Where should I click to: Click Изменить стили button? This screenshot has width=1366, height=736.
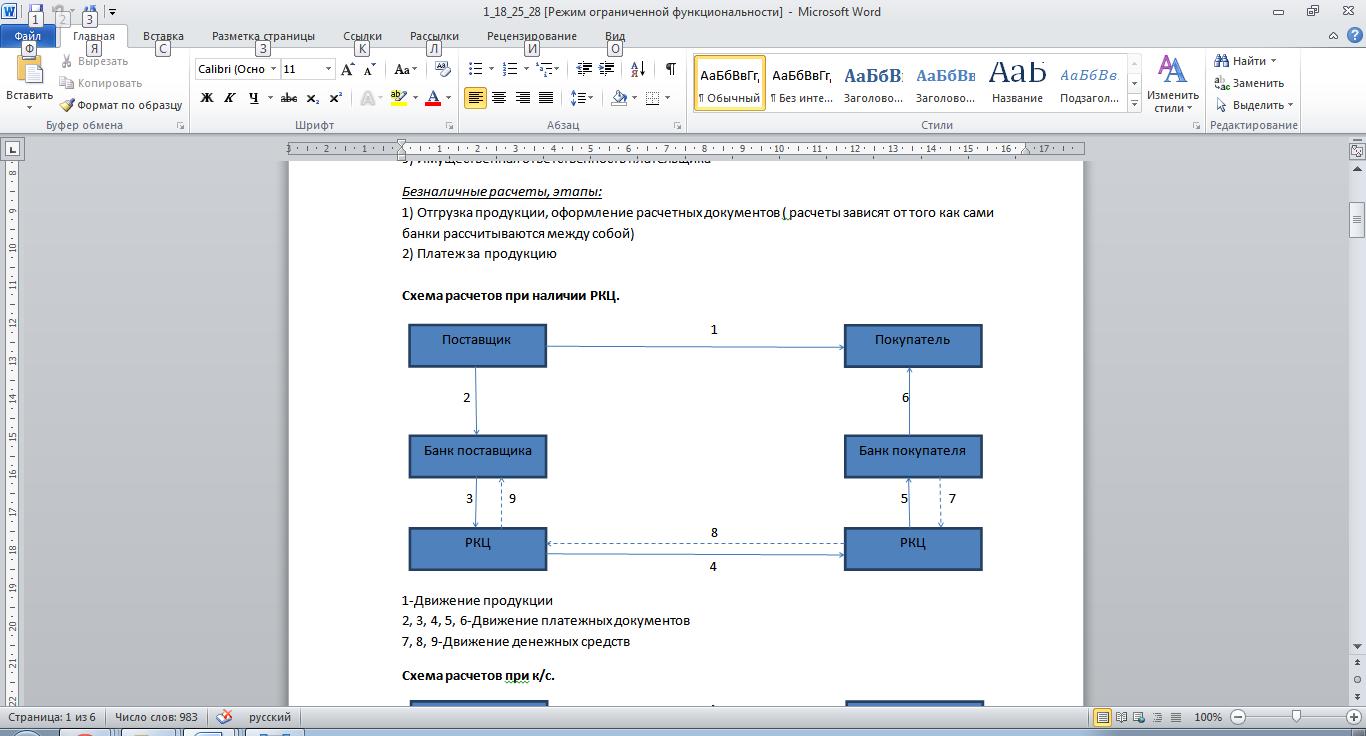[1172, 83]
